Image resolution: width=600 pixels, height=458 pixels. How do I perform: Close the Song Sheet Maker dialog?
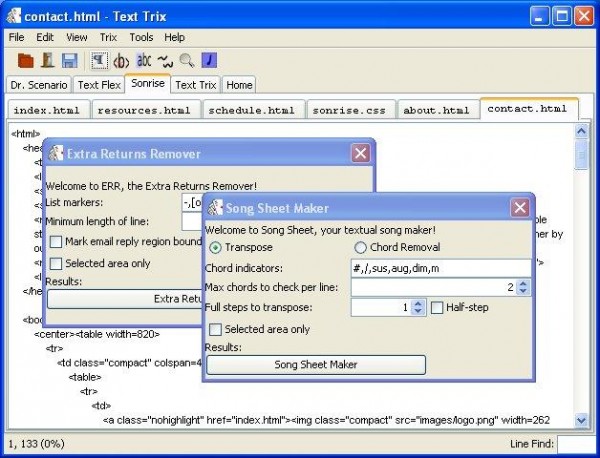coord(520,208)
